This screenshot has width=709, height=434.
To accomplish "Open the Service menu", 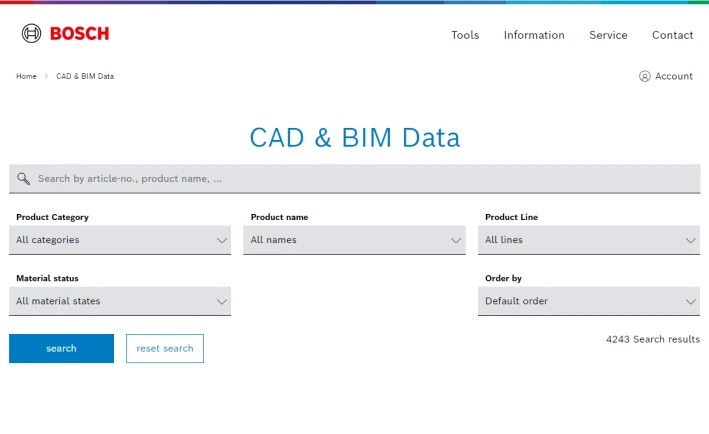I will tap(608, 35).
